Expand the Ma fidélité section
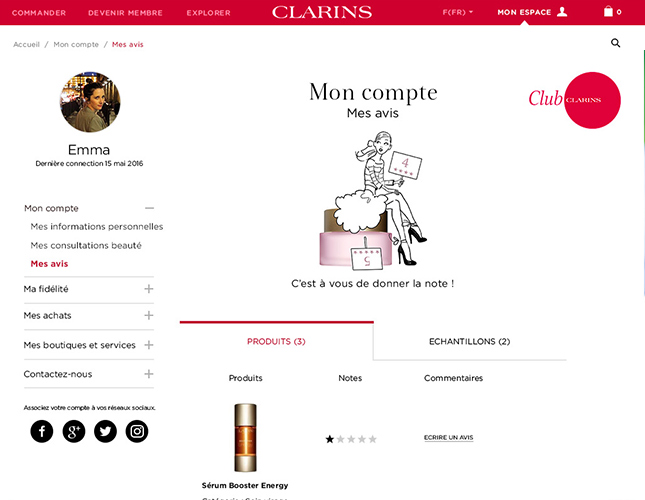This screenshot has height=500, width=645. click(x=149, y=289)
